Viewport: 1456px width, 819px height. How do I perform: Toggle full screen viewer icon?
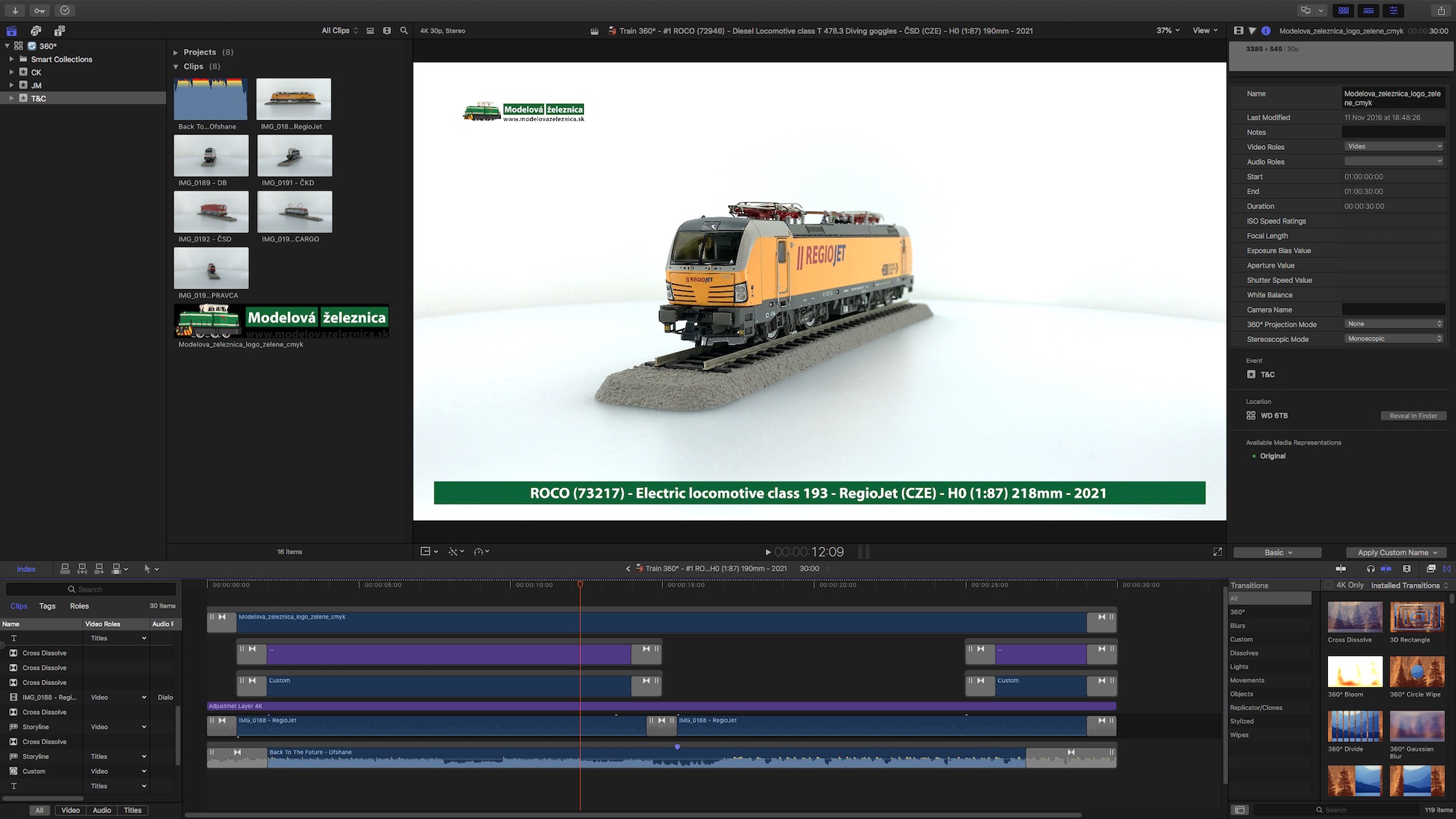pos(1217,552)
